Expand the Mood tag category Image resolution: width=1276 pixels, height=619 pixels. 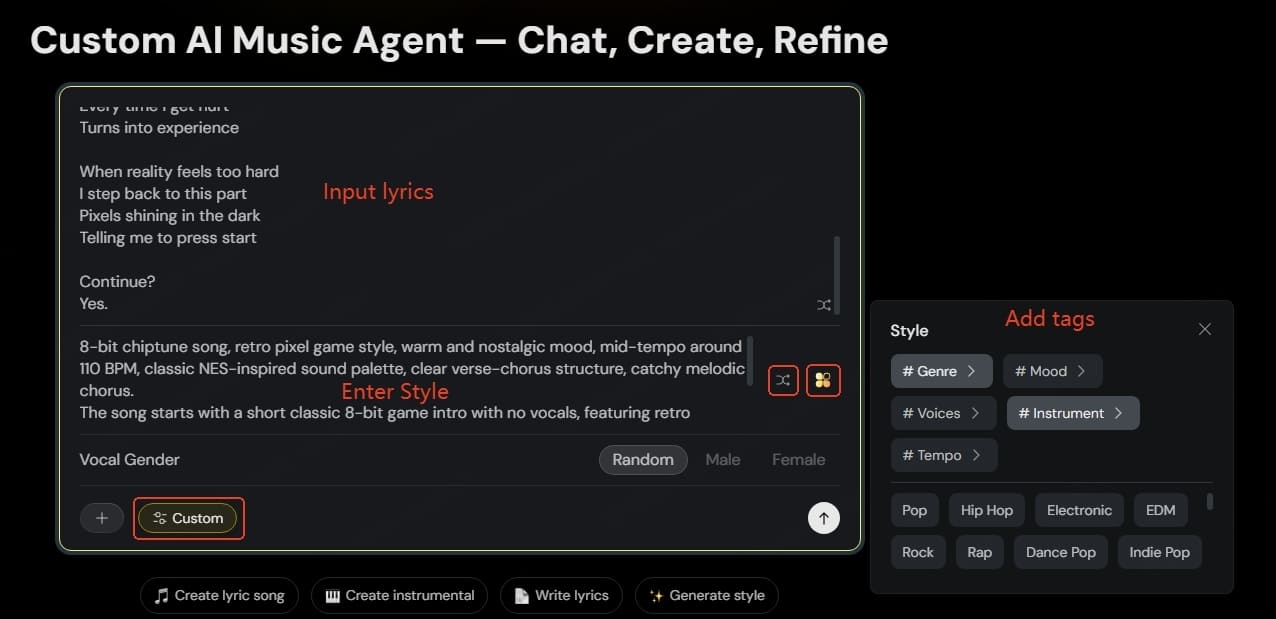coord(1051,371)
